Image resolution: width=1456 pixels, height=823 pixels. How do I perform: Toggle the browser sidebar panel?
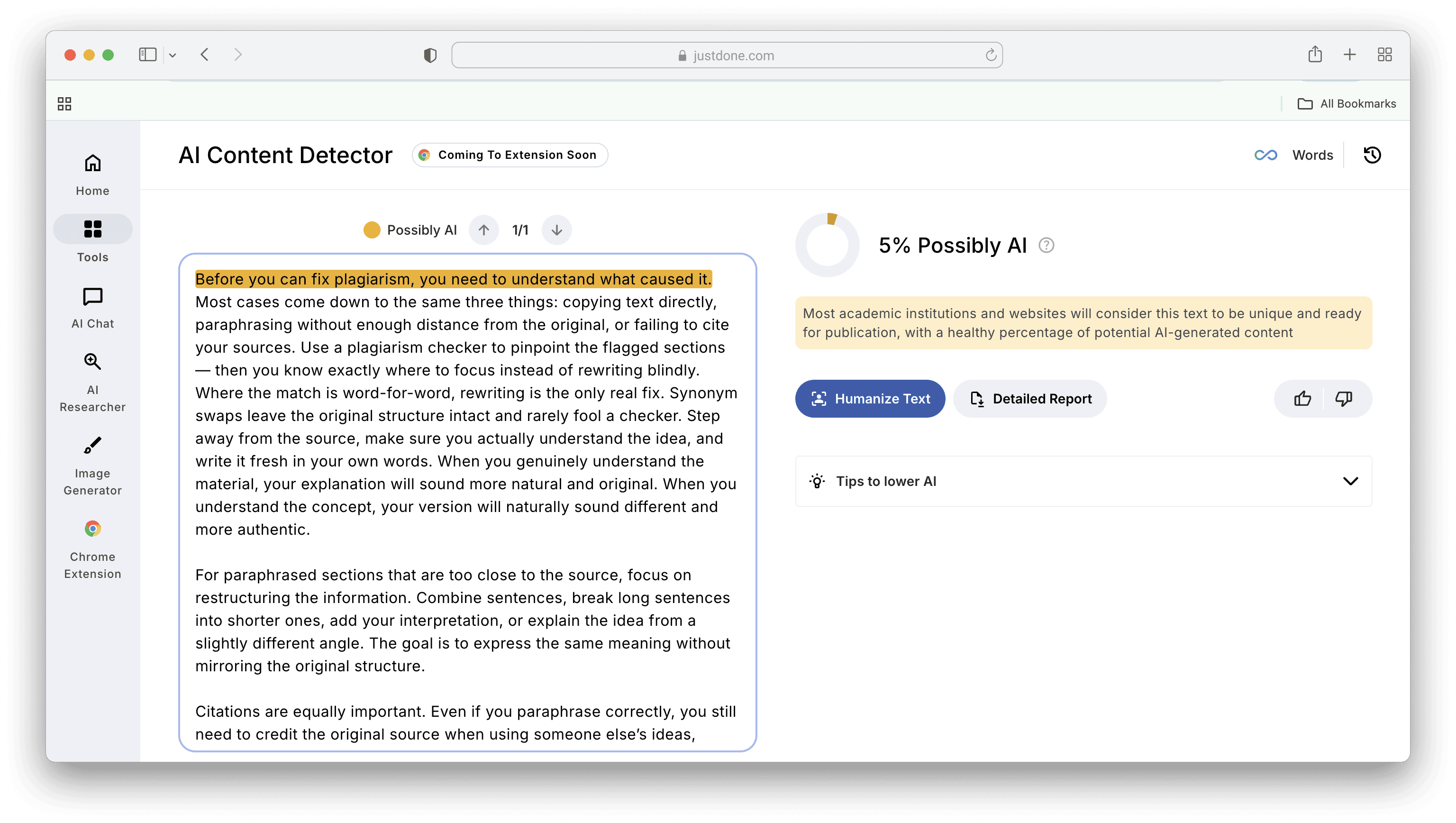(147, 55)
